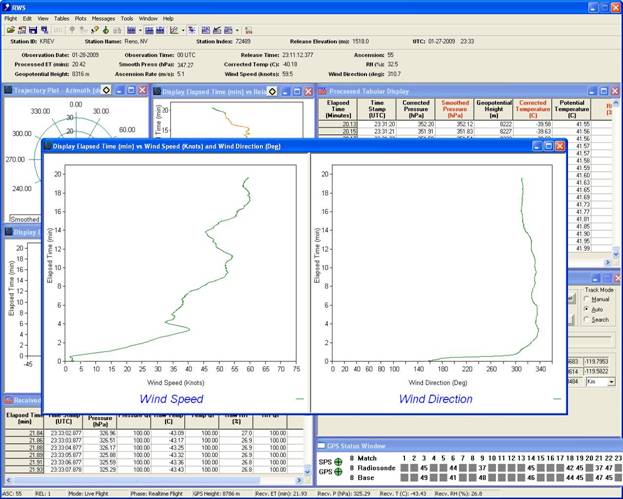This screenshot has width=623, height=499.
Task: Click the 23:33:07.878 time stamp cell
Action: [63, 470]
